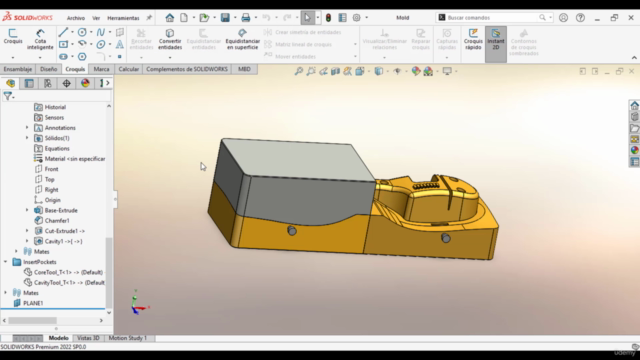Open the Open-file dropdown arrow

(214, 18)
